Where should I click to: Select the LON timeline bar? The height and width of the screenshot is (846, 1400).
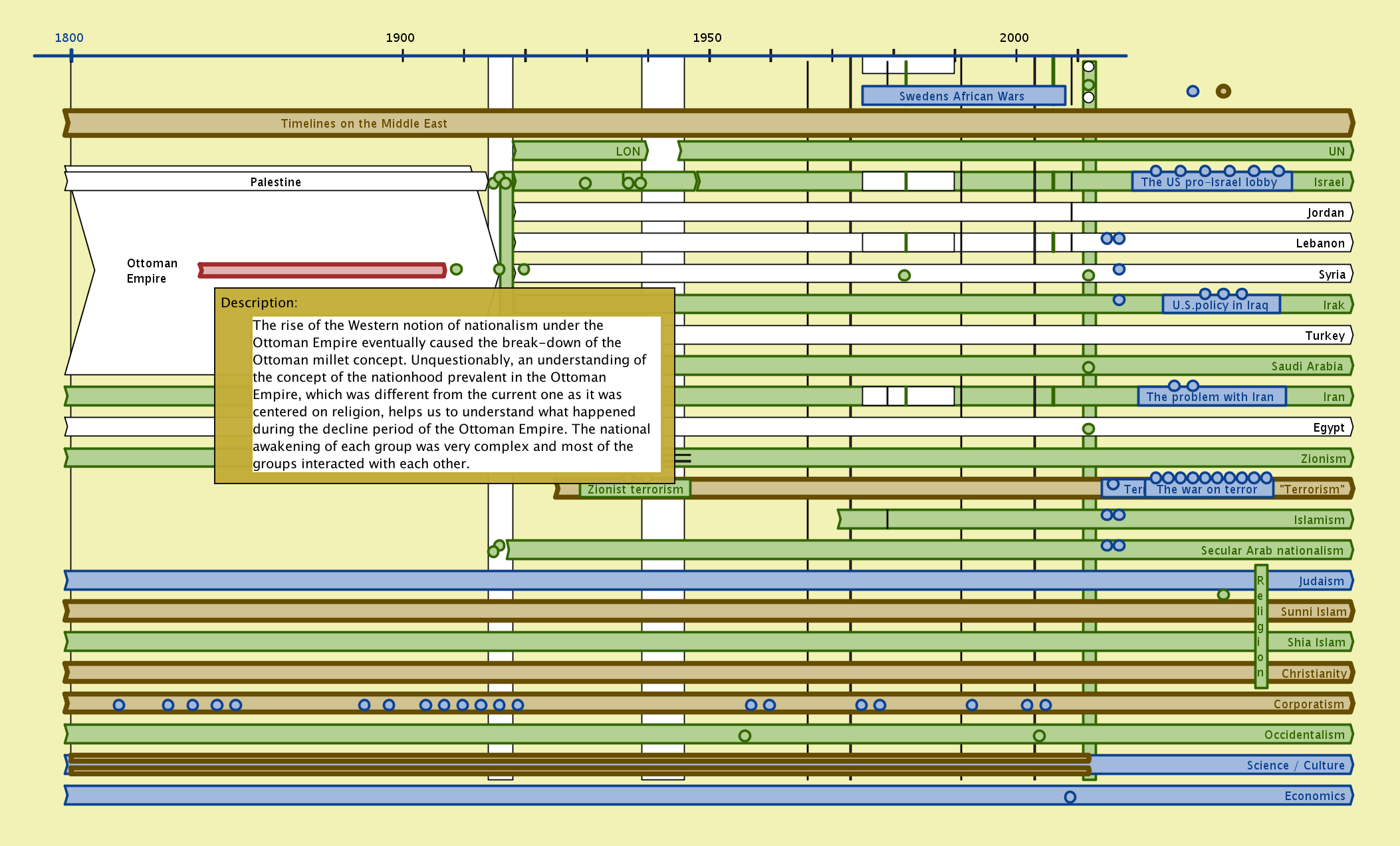pos(578,151)
